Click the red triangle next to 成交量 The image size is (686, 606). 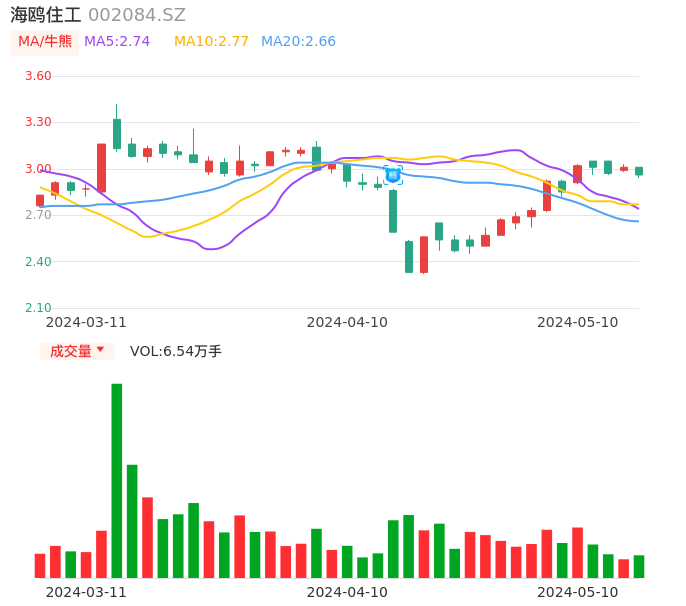point(100,350)
